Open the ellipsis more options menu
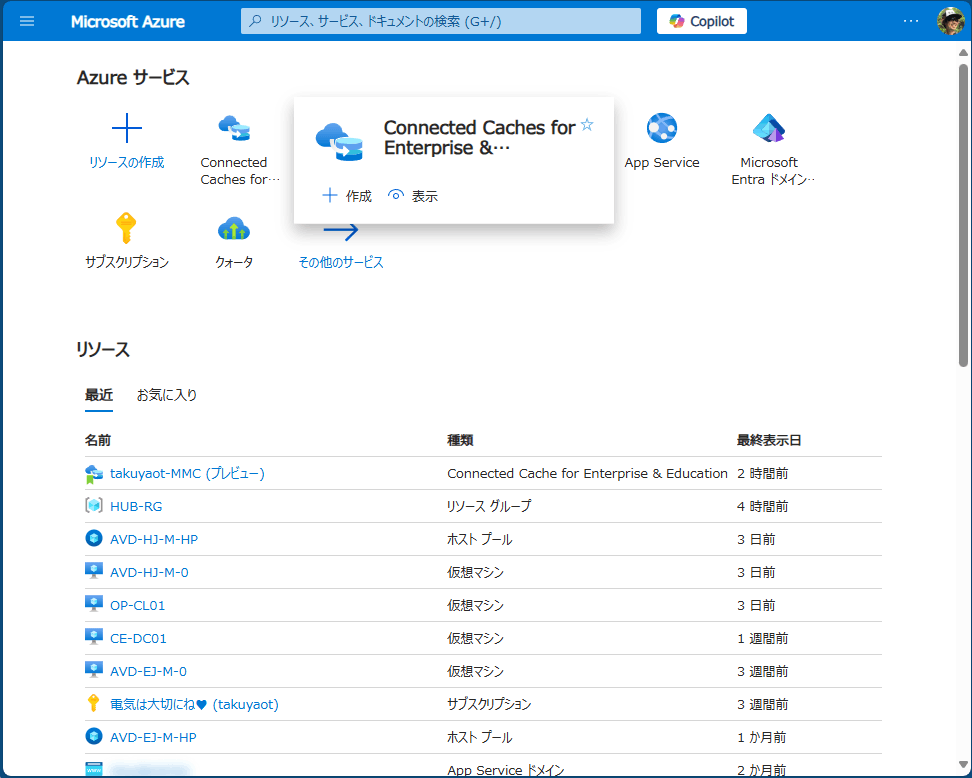972x778 pixels. click(x=911, y=21)
